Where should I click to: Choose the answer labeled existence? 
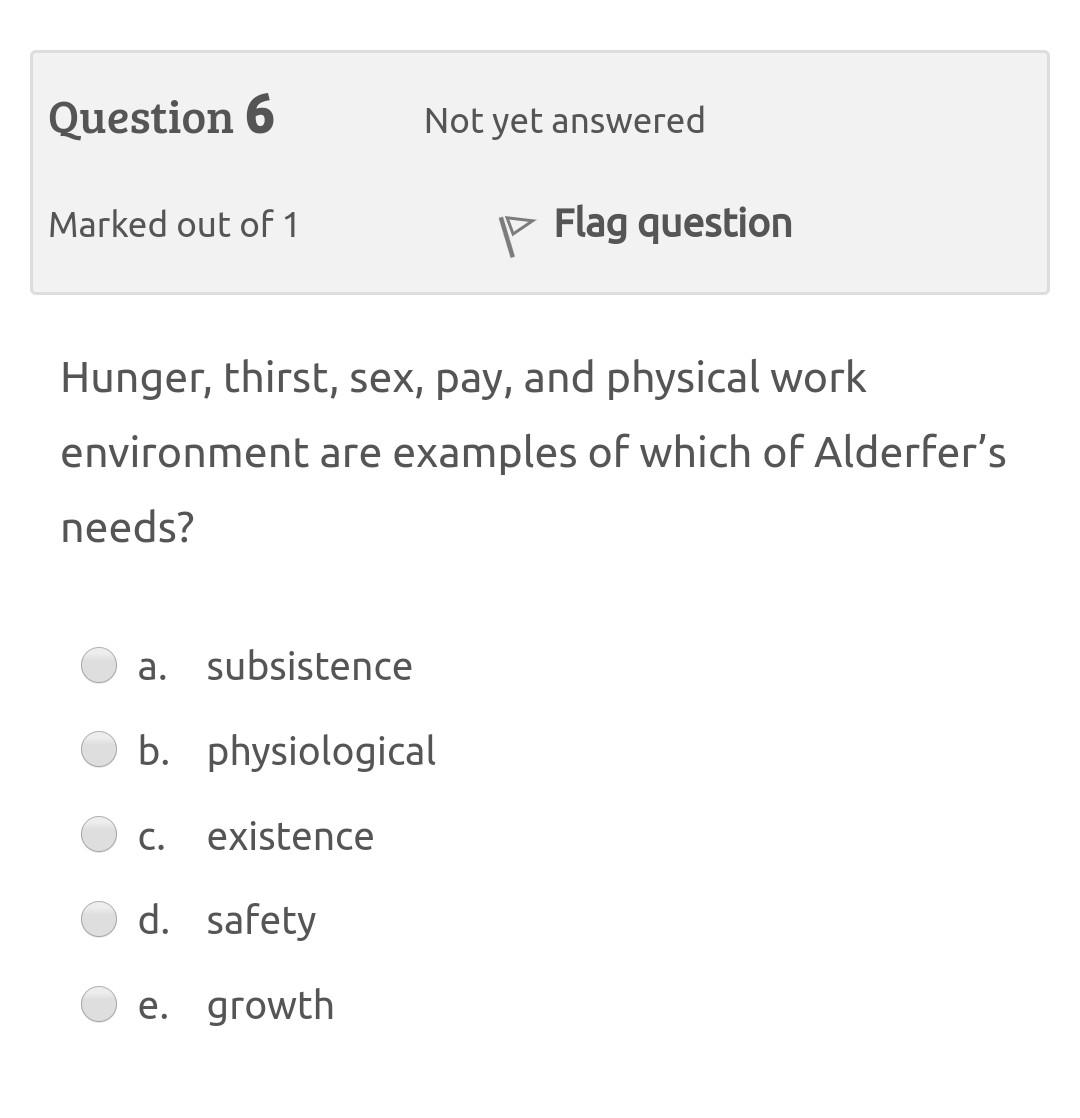289,835
